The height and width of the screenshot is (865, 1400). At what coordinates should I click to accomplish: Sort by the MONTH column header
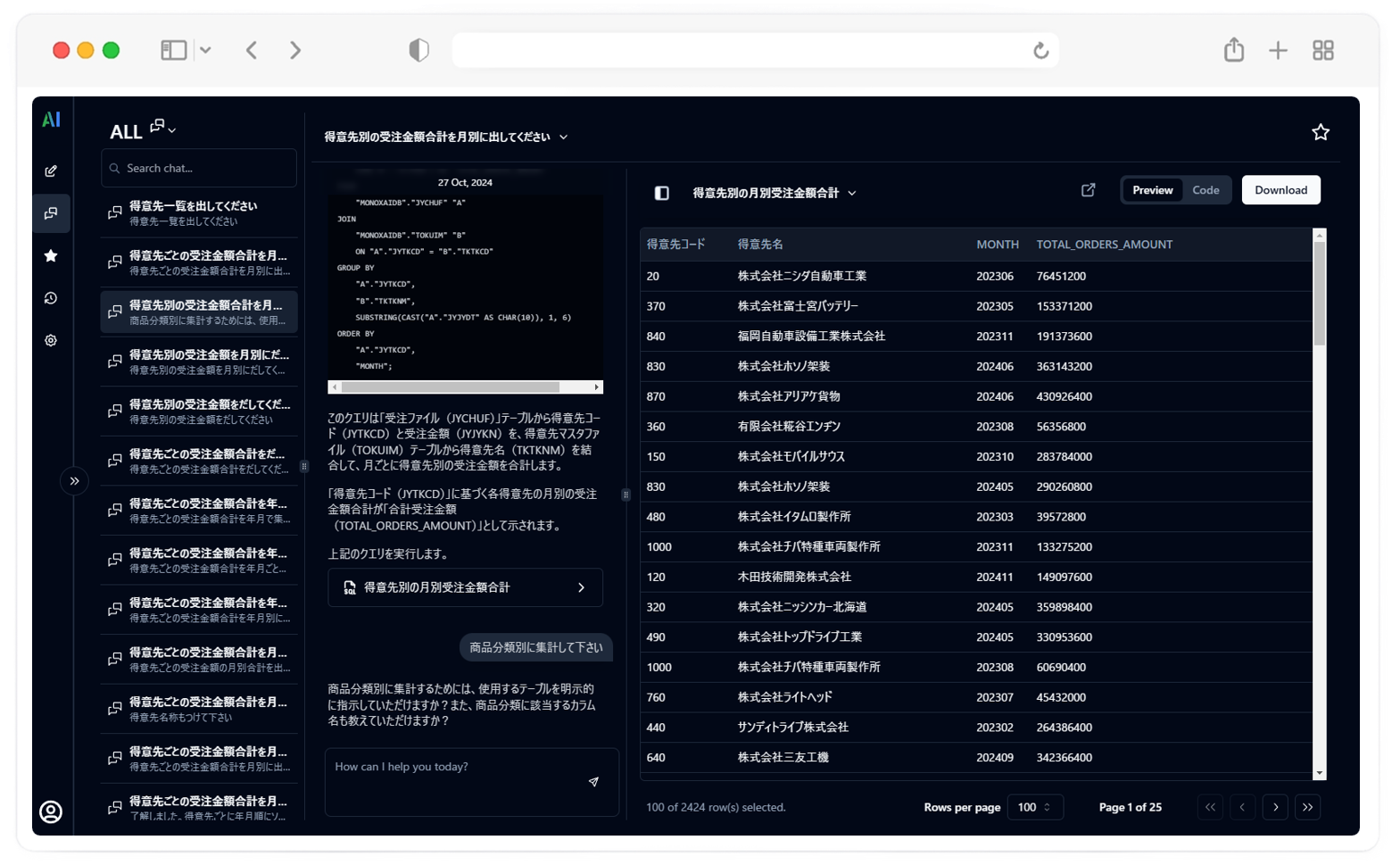coord(997,245)
